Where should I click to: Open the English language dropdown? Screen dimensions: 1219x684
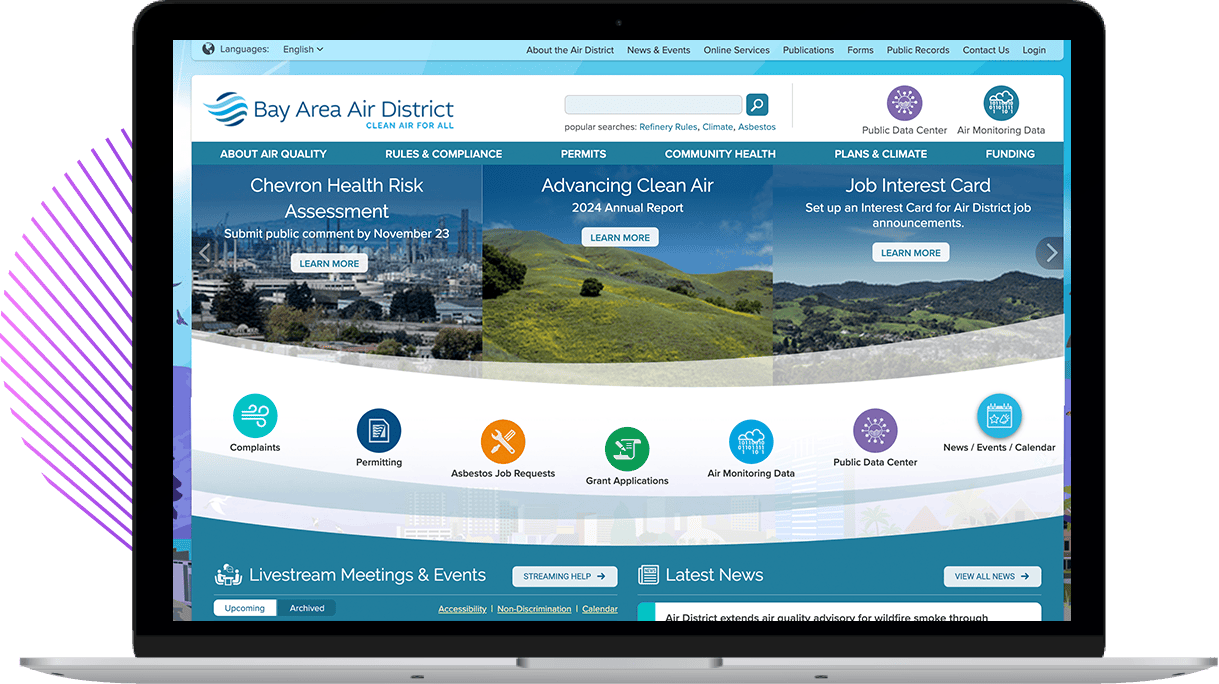pyautogui.click(x=303, y=49)
